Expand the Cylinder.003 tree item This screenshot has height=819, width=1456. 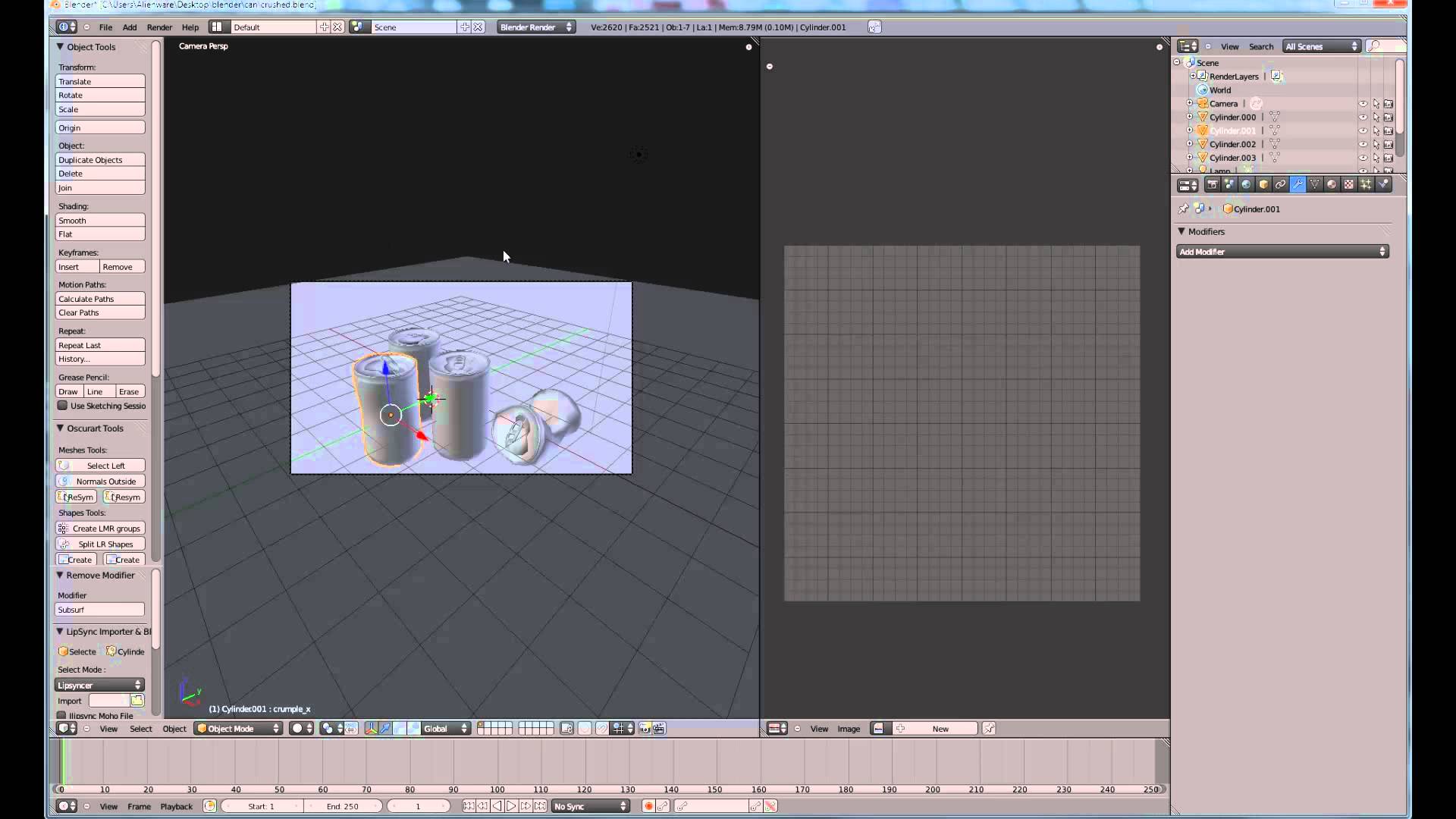pyautogui.click(x=1190, y=158)
